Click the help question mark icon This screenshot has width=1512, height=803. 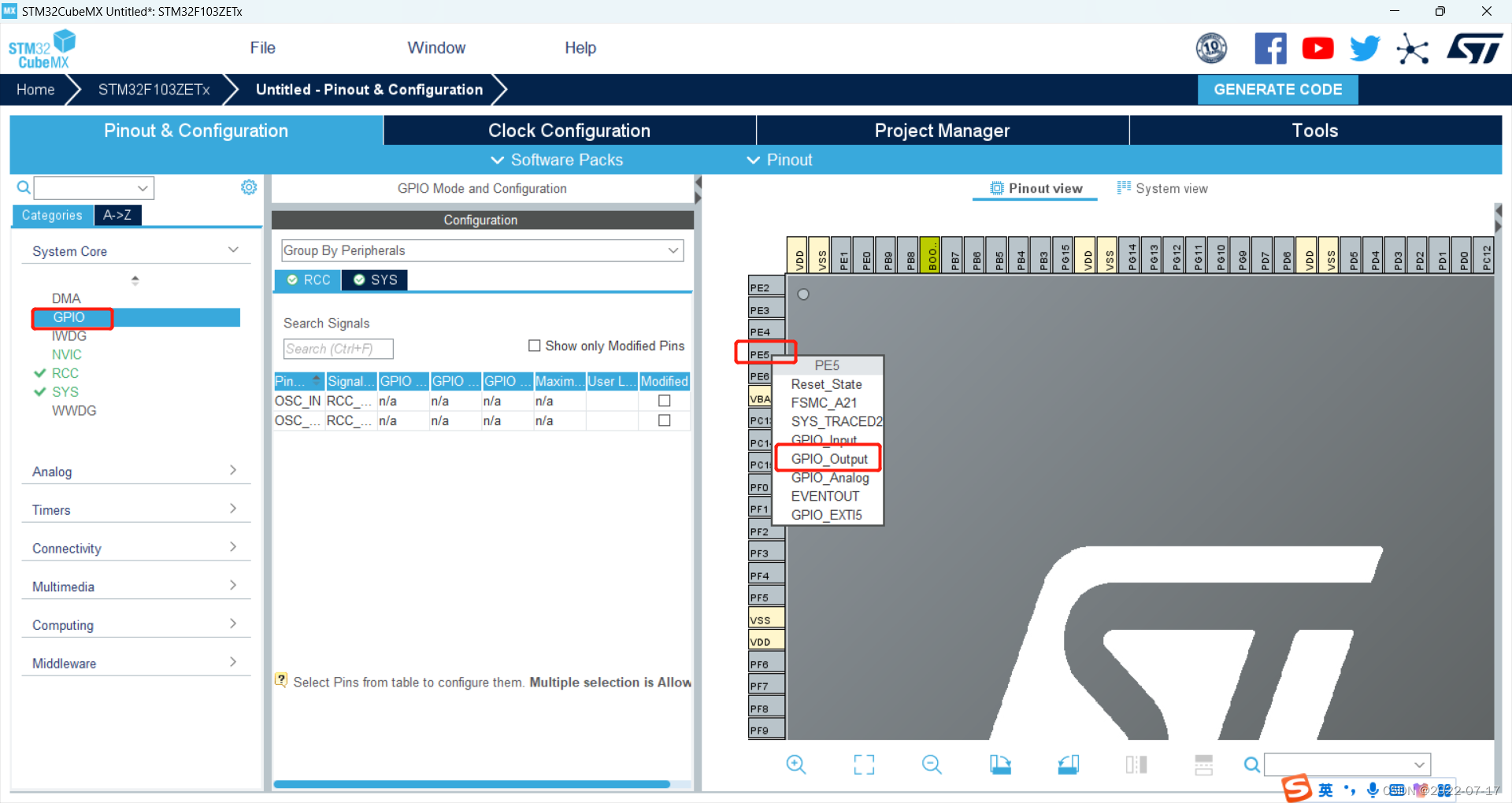click(x=281, y=679)
